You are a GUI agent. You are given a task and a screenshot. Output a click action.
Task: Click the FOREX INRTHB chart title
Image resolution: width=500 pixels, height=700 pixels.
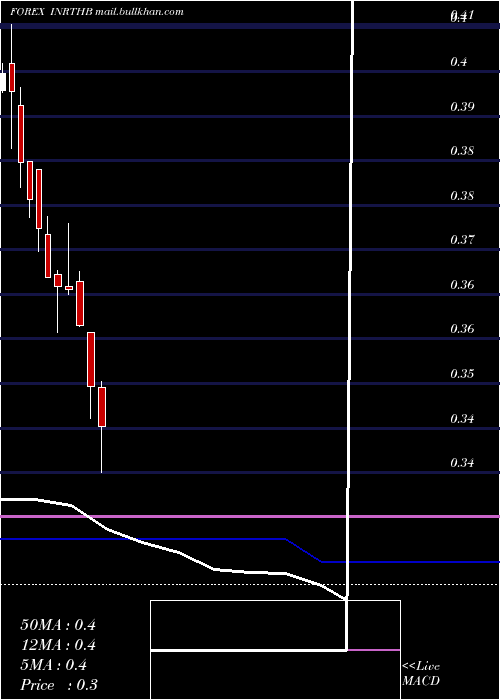click(x=51, y=12)
